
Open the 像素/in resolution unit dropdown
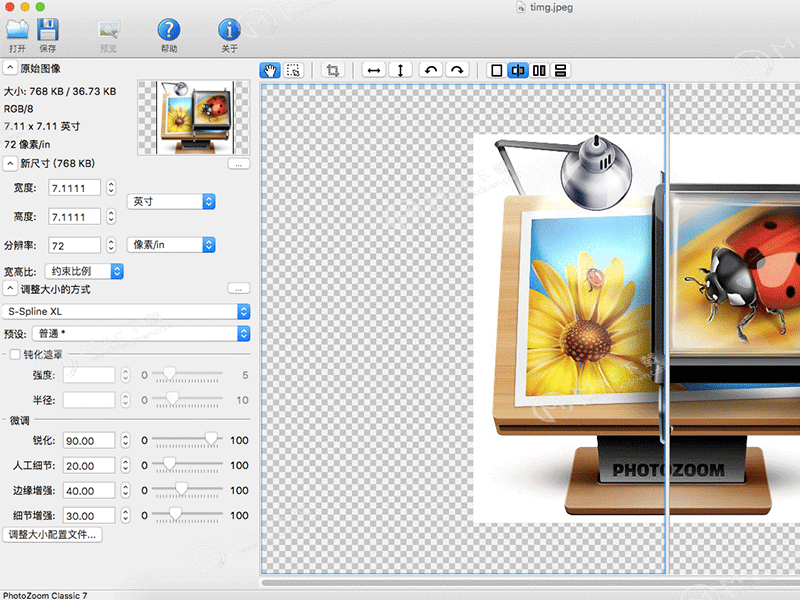pyautogui.click(x=171, y=245)
